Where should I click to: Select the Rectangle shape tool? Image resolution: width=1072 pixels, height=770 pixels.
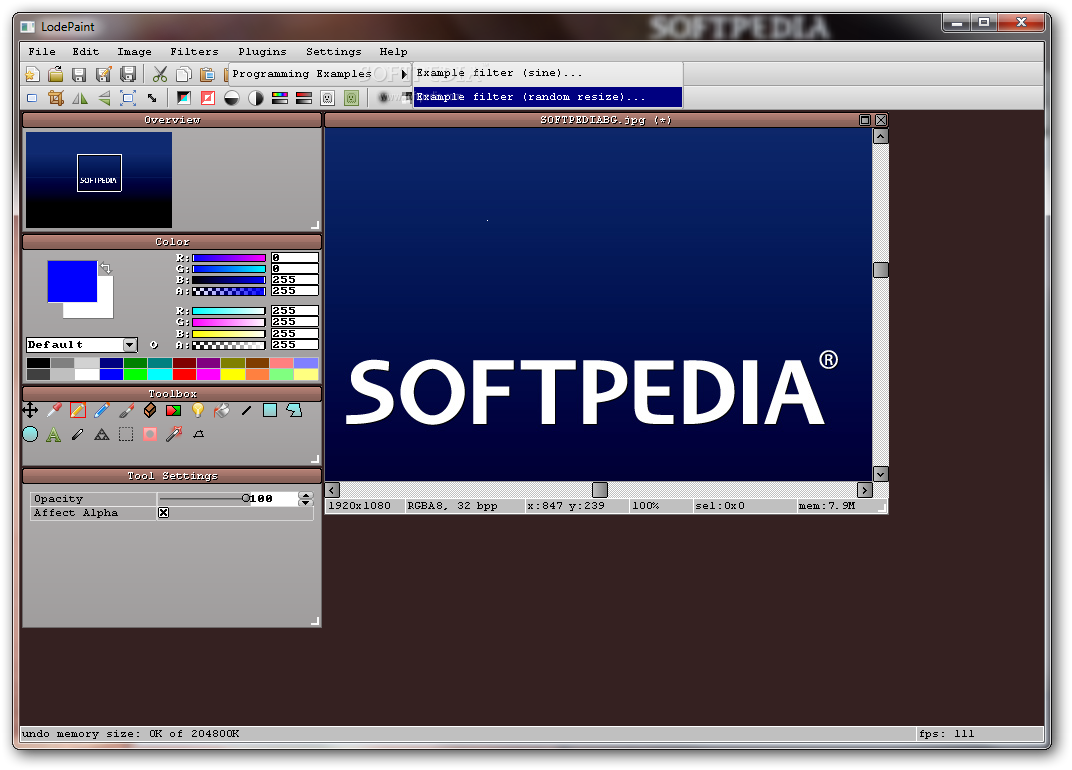pyautogui.click(x=270, y=410)
